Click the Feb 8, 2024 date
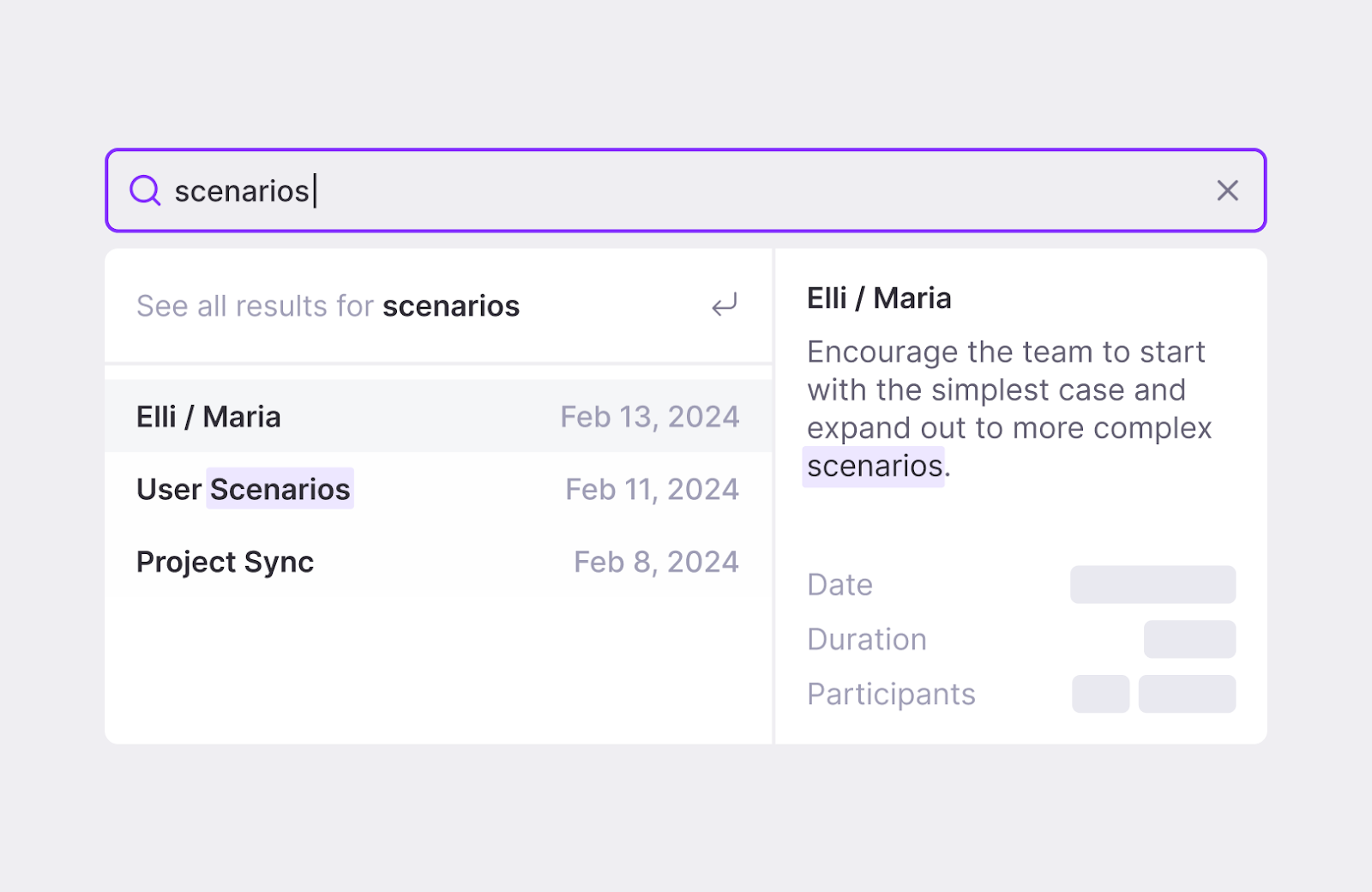The height and width of the screenshot is (892, 1372). pyautogui.click(x=656, y=562)
